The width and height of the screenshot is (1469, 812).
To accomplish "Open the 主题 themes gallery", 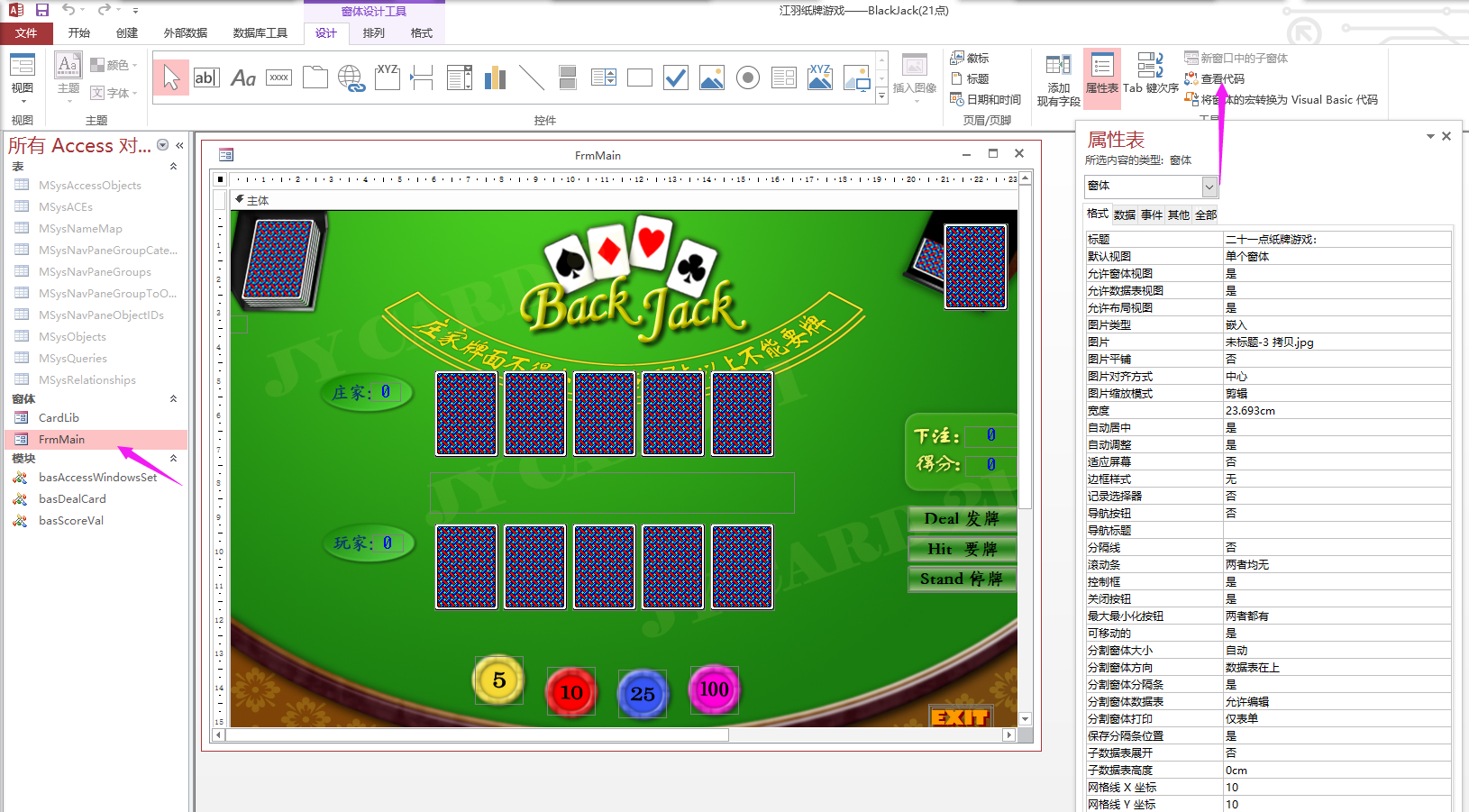I will coord(68,78).
